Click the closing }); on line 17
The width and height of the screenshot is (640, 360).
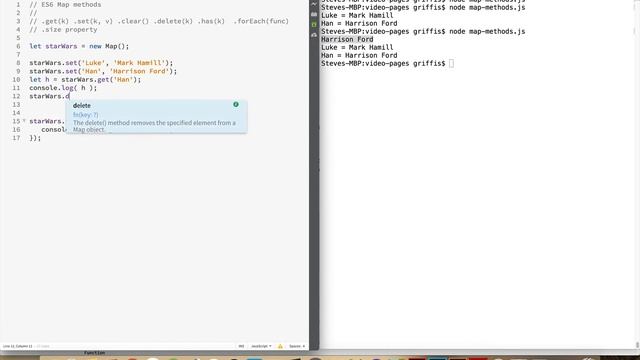point(35,138)
